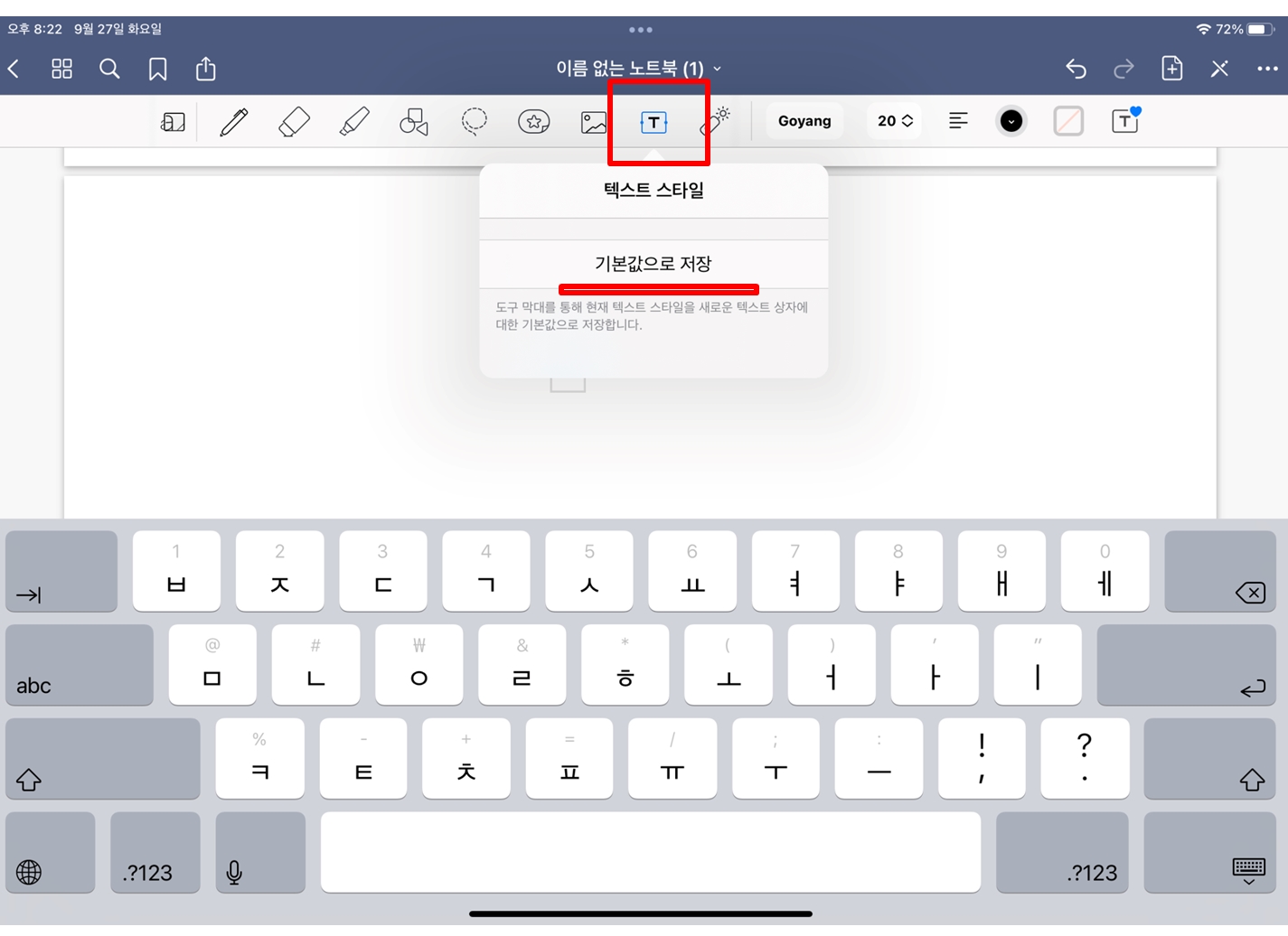
Task: Tap the ㅎ key
Action: click(x=625, y=665)
